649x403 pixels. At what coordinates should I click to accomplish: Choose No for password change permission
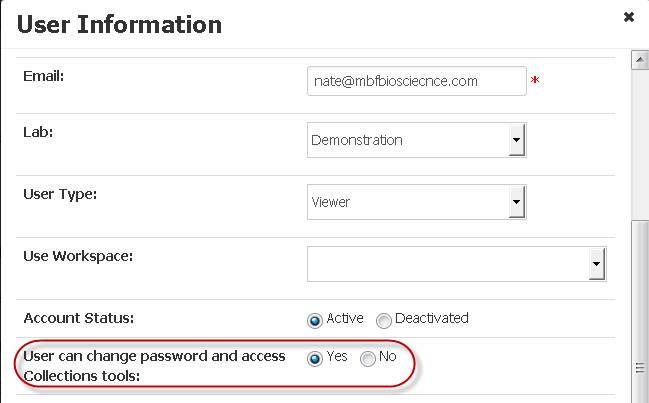coord(367,359)
